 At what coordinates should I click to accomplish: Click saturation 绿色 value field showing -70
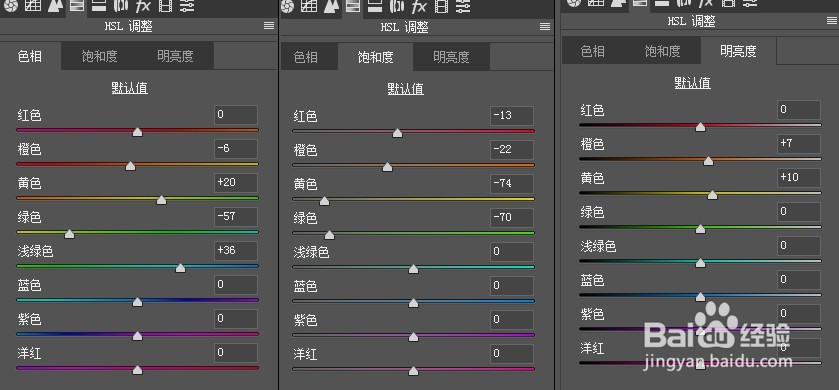coord(512,218)
